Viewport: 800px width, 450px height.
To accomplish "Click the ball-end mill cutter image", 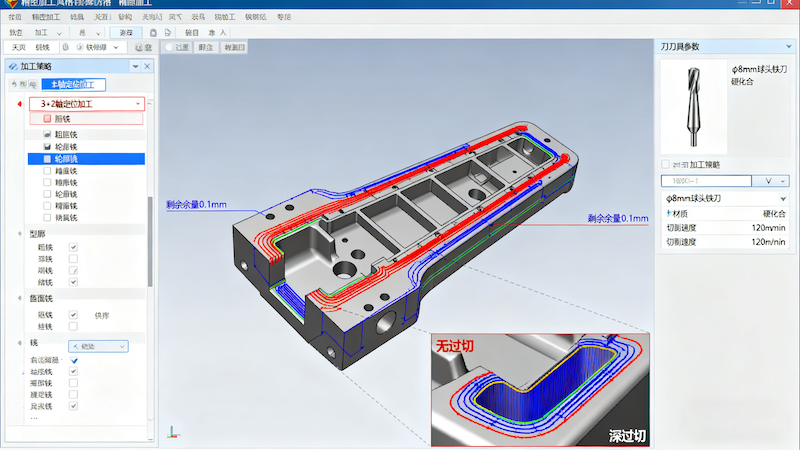I will pos(694,106).
